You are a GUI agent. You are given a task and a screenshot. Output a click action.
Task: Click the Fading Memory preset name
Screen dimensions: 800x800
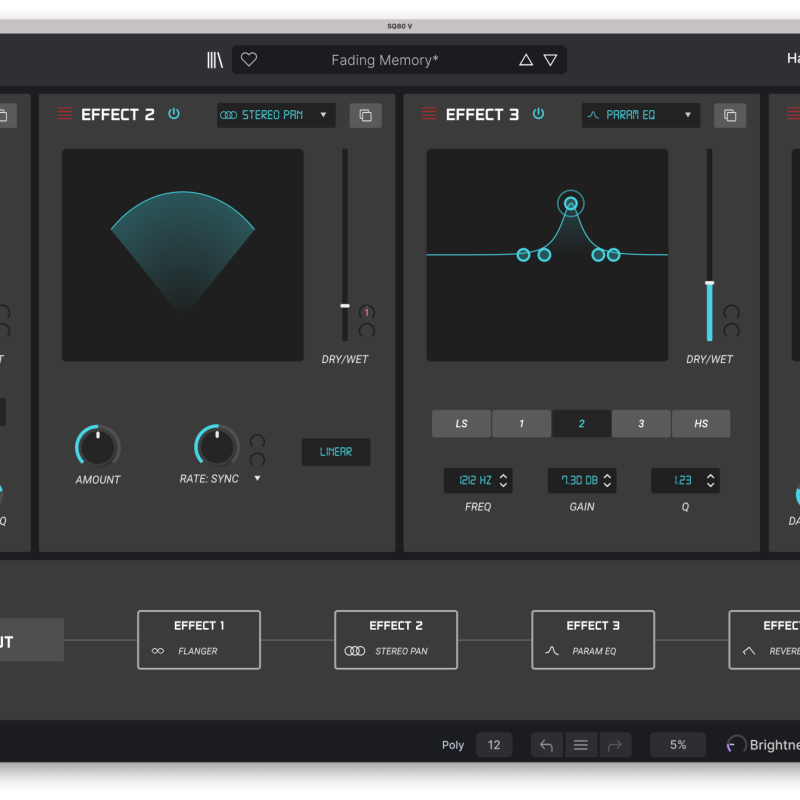pyautogui.click(x=385, y=60)
